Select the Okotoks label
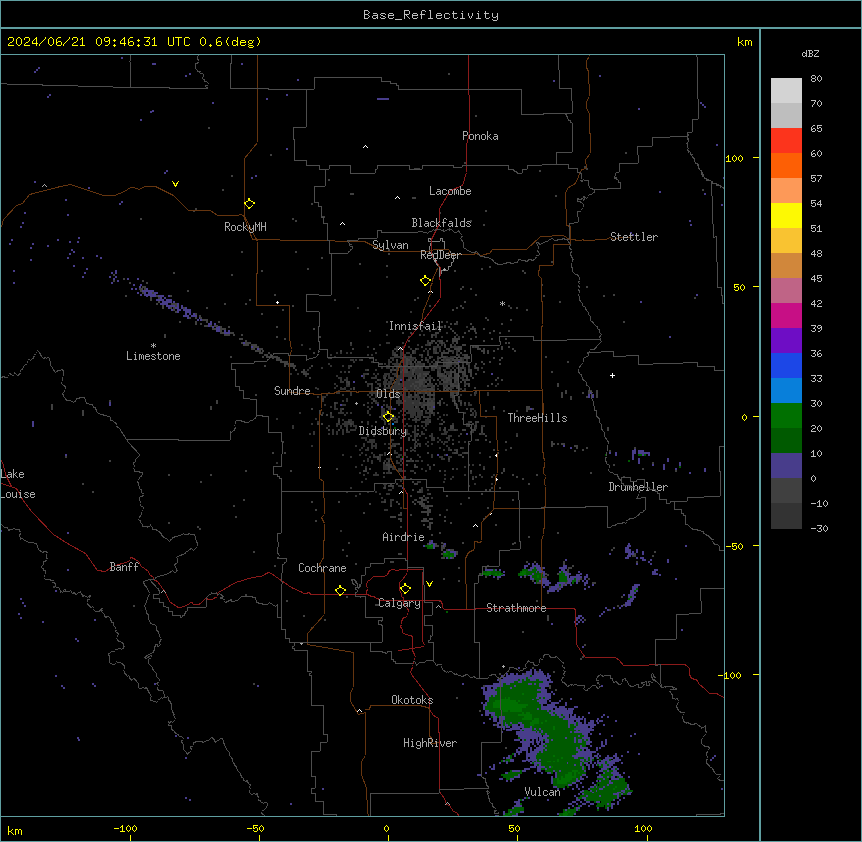Image resolution: width=862 pixels, height=842 pixels. (412, 700)
